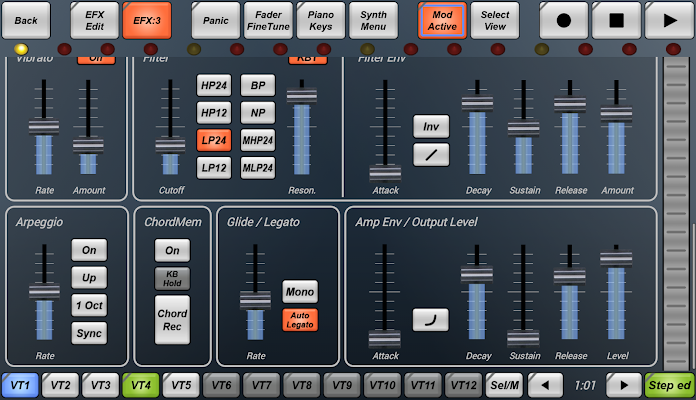Toggle Arpeggio Sync
The height and width of the screenshot is (400, 696).
click(89, 333)
